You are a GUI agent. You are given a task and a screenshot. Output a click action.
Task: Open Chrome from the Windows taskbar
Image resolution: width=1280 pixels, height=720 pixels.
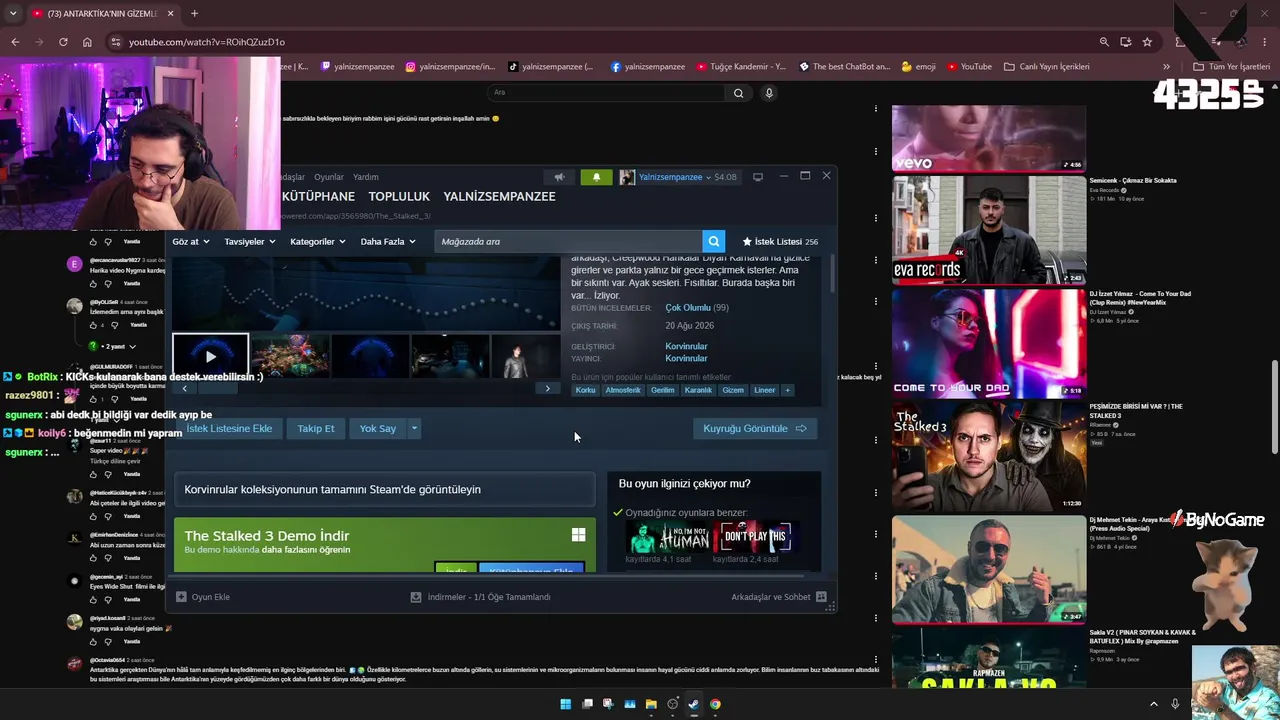click(x=715, y=704)
